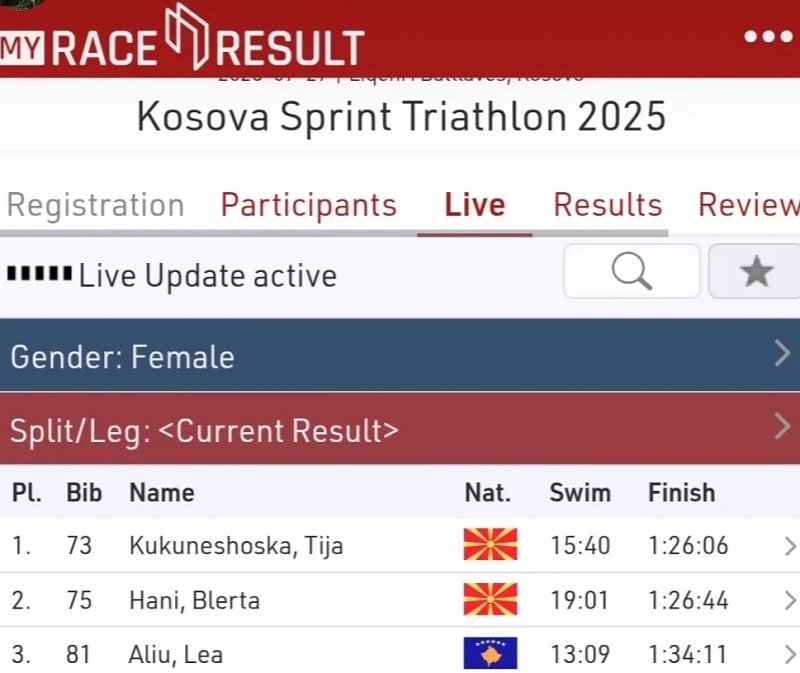Screen dimensions: 800x673
Task: Switch to the Participants tab
Action: tap(309, 205)
